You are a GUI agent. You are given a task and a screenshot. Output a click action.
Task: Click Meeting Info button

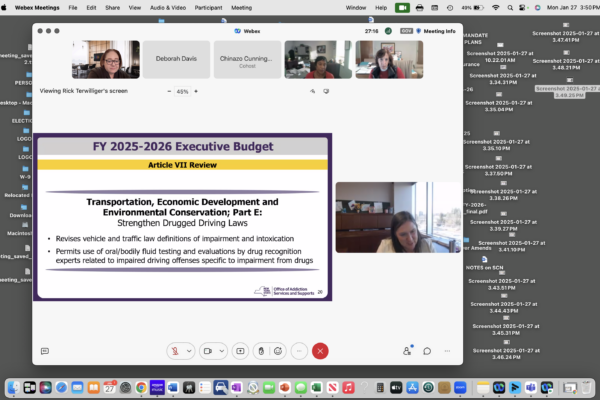coord(436,31)
